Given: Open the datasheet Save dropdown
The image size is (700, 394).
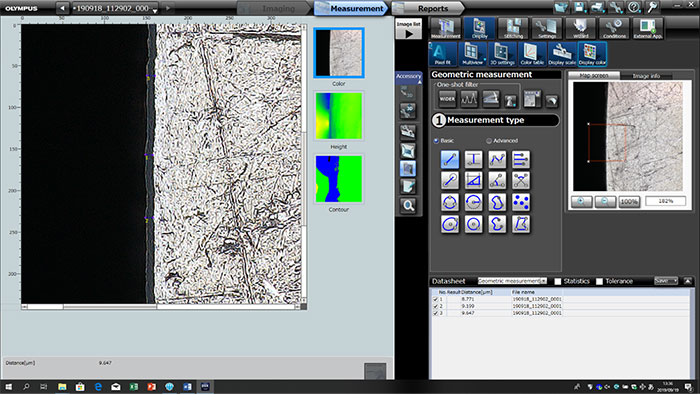Looking at the screenshot, I should point(666,281).
